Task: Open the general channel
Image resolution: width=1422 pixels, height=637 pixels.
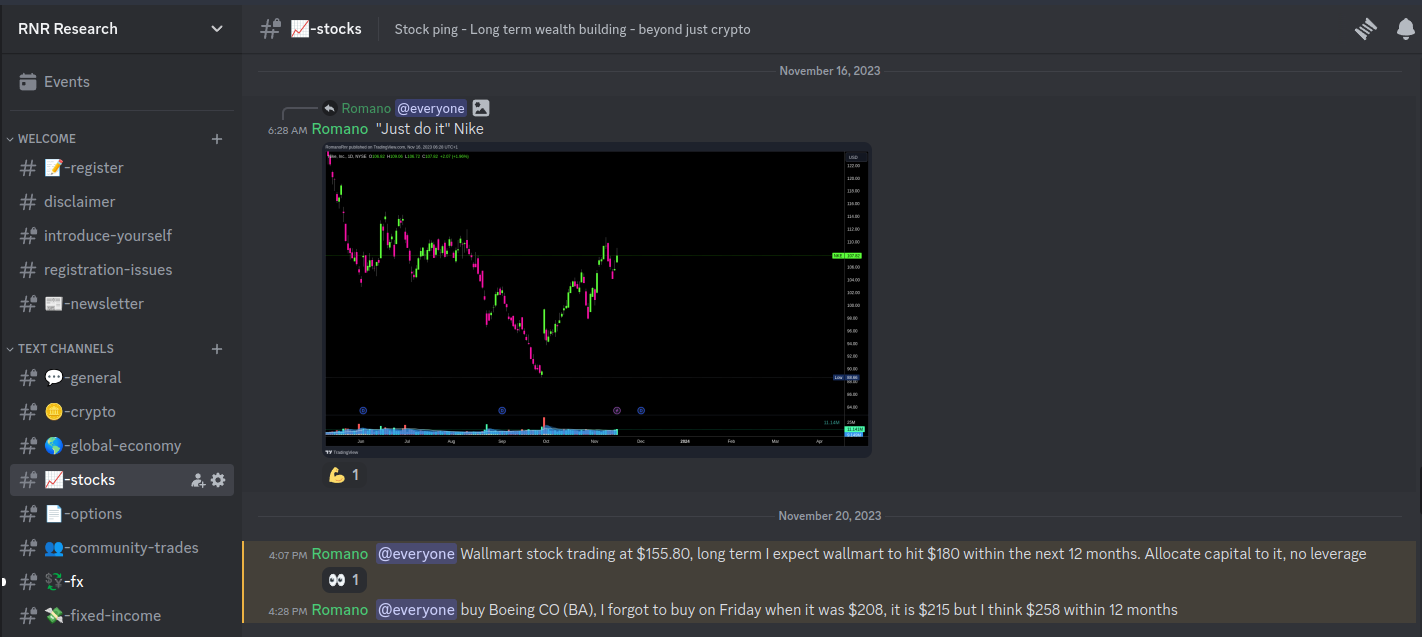Action: coord(121,378)
